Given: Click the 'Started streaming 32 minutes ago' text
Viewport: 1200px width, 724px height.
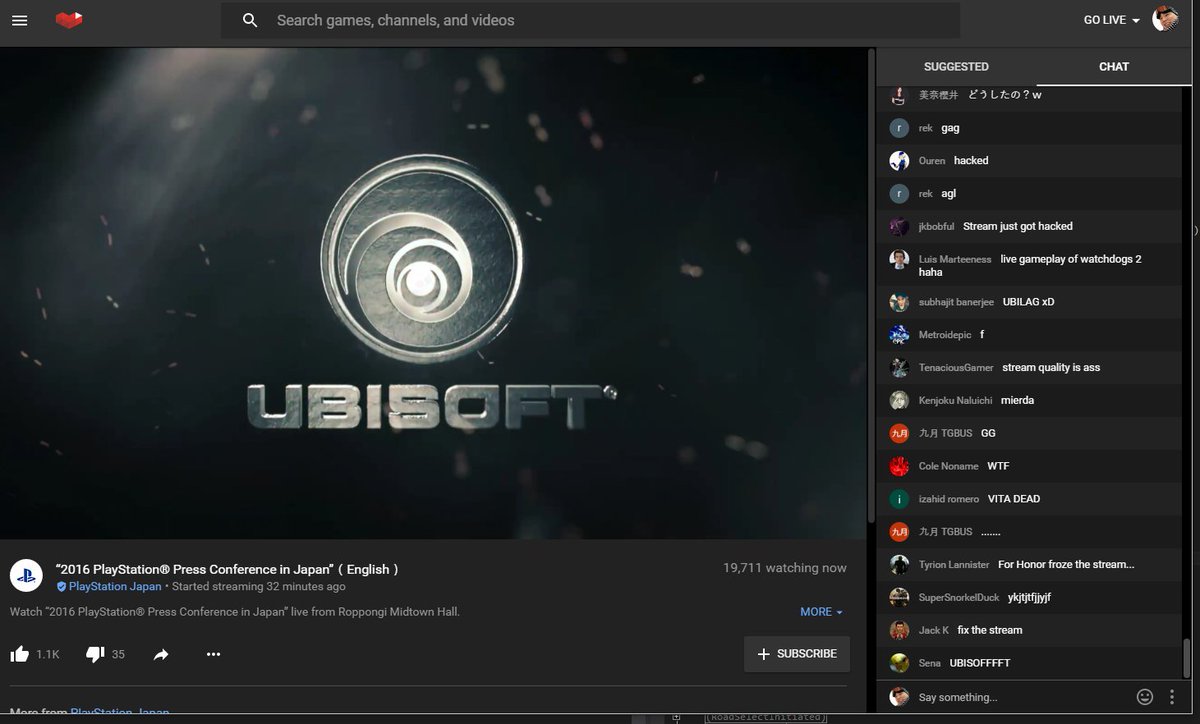Looking at the screenshot, I should (258, 587).
